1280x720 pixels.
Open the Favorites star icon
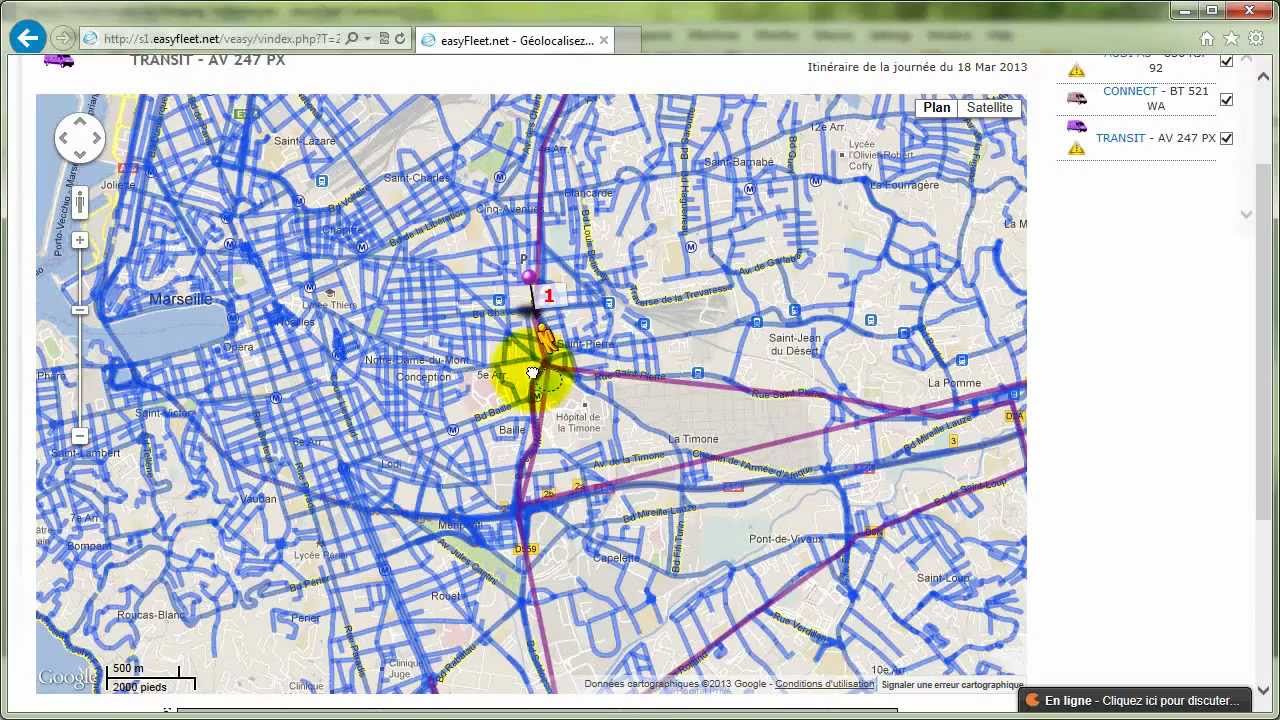[1231, 38]
